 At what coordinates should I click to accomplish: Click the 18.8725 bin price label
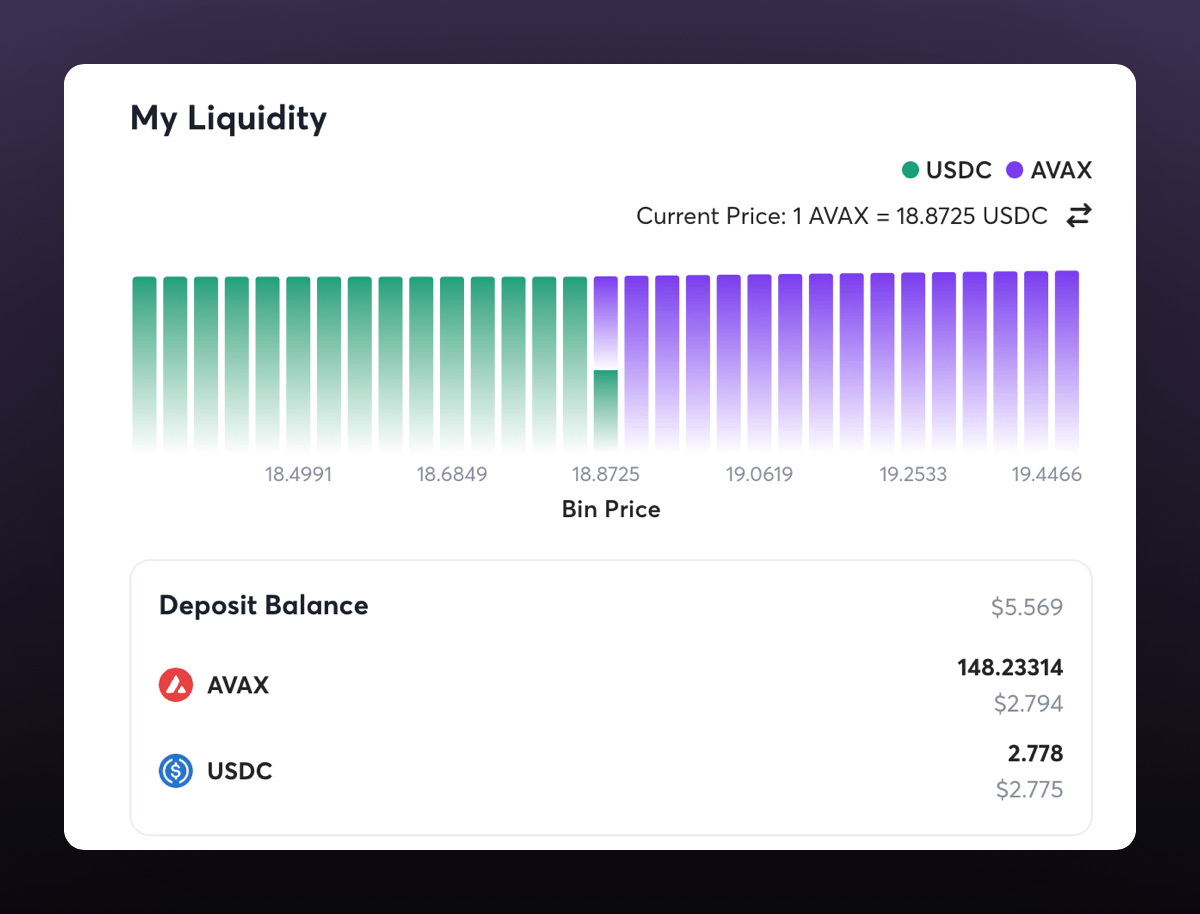(x=606, y=474)
